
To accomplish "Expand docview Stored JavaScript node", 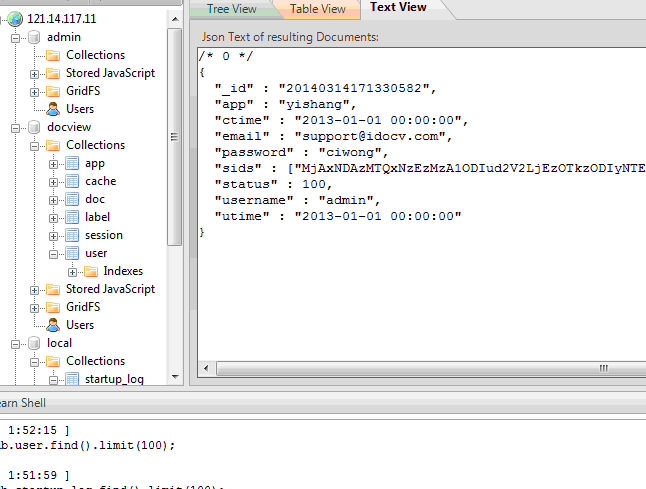I will [35, 290].
